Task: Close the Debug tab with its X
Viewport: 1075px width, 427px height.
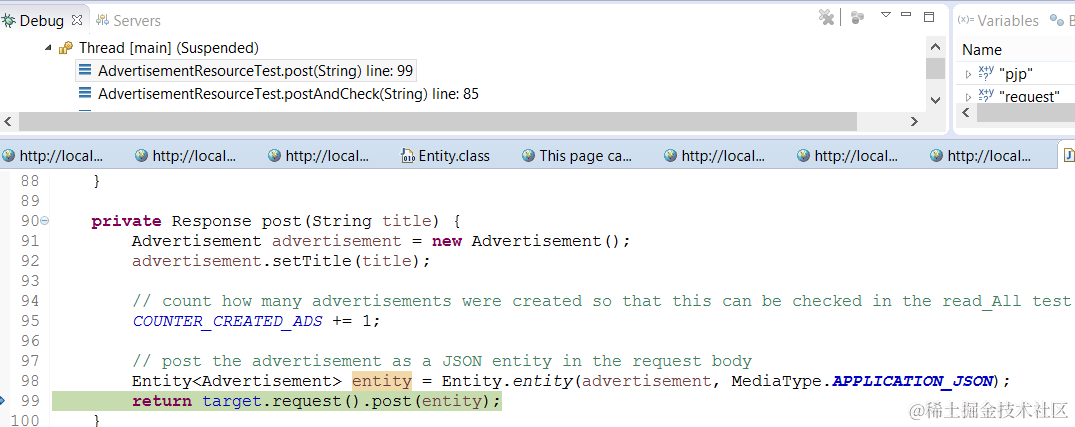Action: 77,20
